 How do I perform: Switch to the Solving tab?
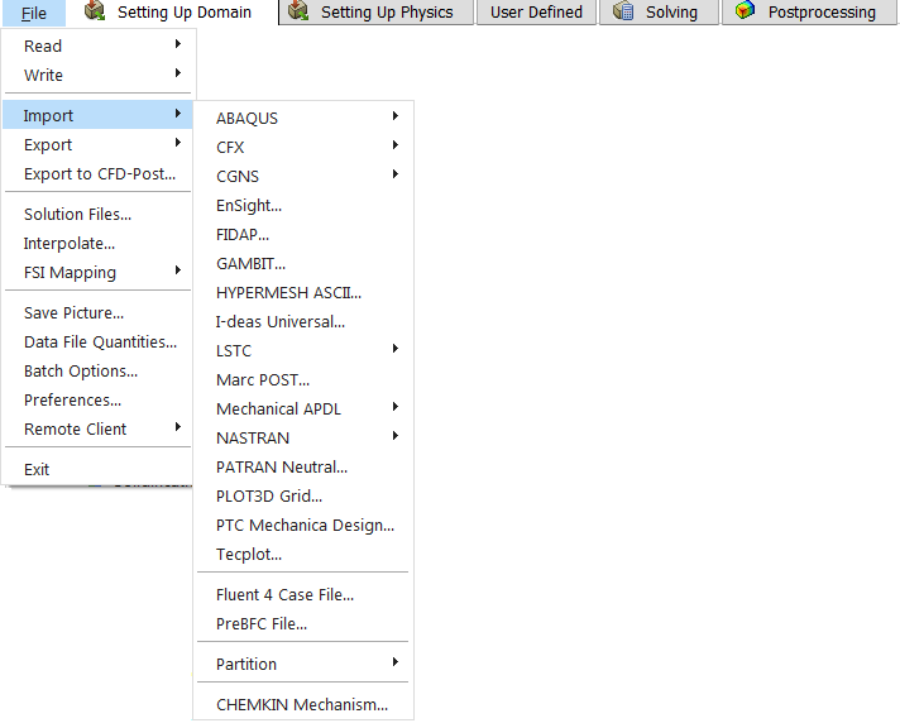click(659, 12)
